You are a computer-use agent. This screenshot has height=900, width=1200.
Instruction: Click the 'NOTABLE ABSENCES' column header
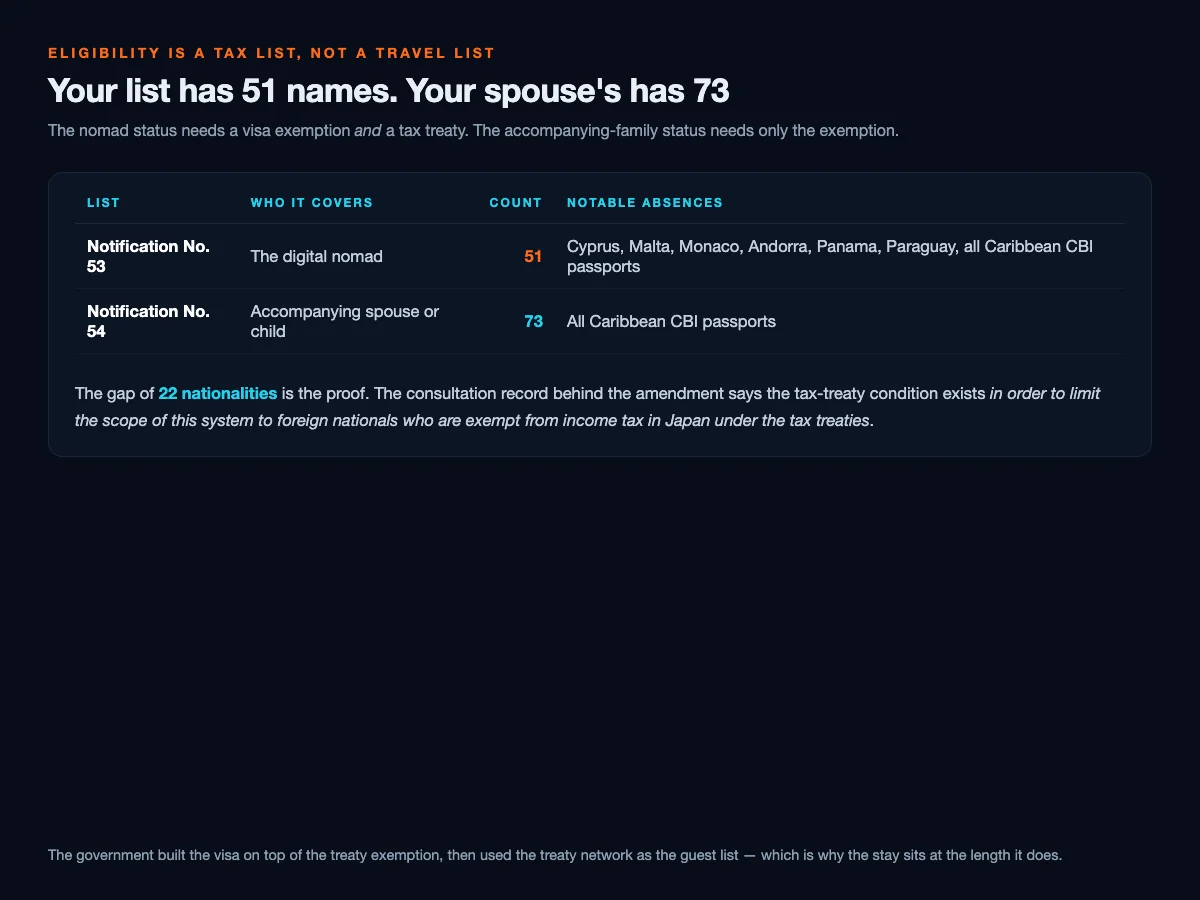[645, 203]
